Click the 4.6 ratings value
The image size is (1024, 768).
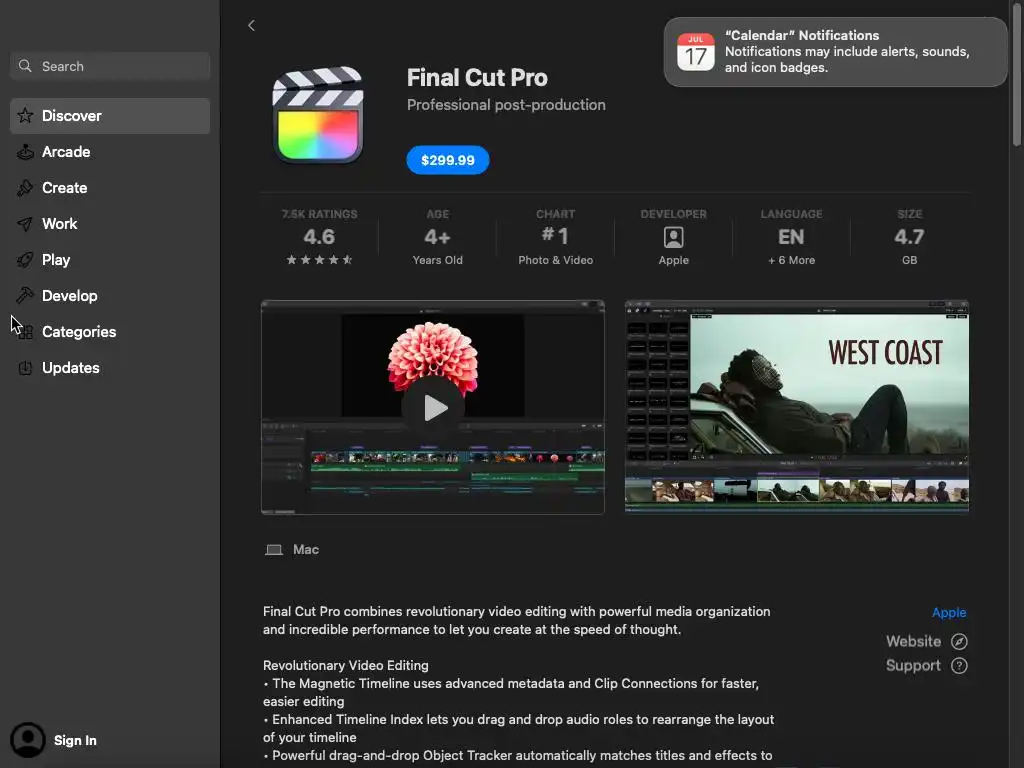pyautogui.click(x=319, y=236)
